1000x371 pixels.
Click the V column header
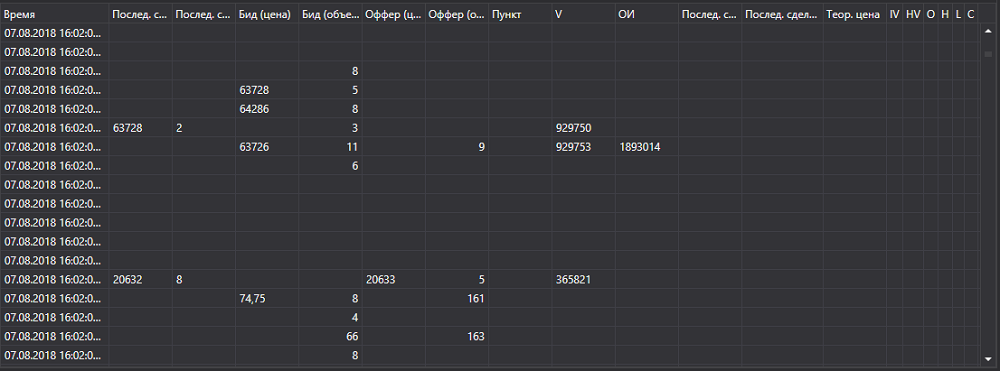(x=584, y=14)
